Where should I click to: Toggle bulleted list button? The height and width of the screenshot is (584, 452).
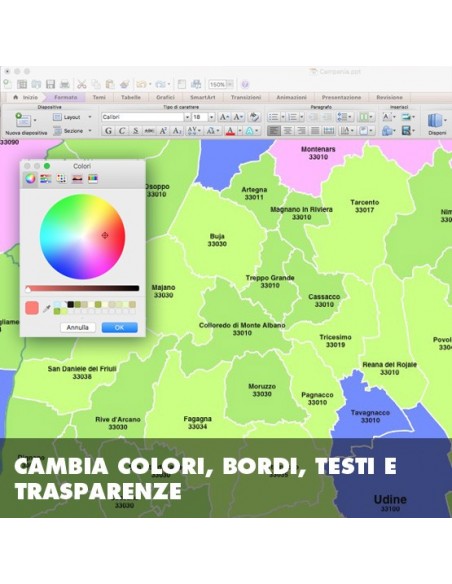[x=273, y=117]
